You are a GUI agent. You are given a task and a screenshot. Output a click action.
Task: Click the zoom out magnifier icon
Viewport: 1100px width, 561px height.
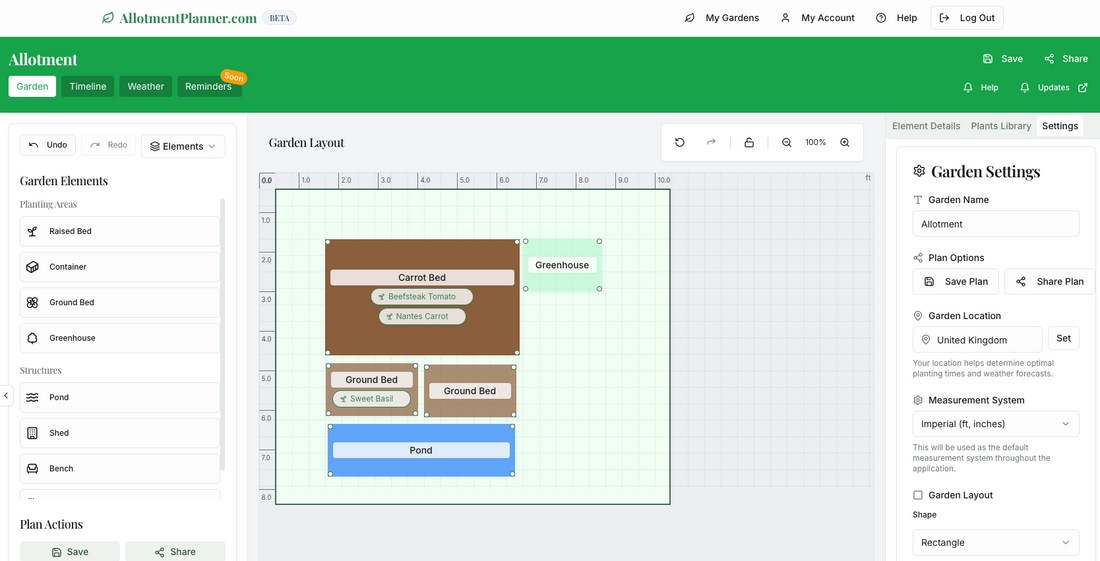click(787, 143)
